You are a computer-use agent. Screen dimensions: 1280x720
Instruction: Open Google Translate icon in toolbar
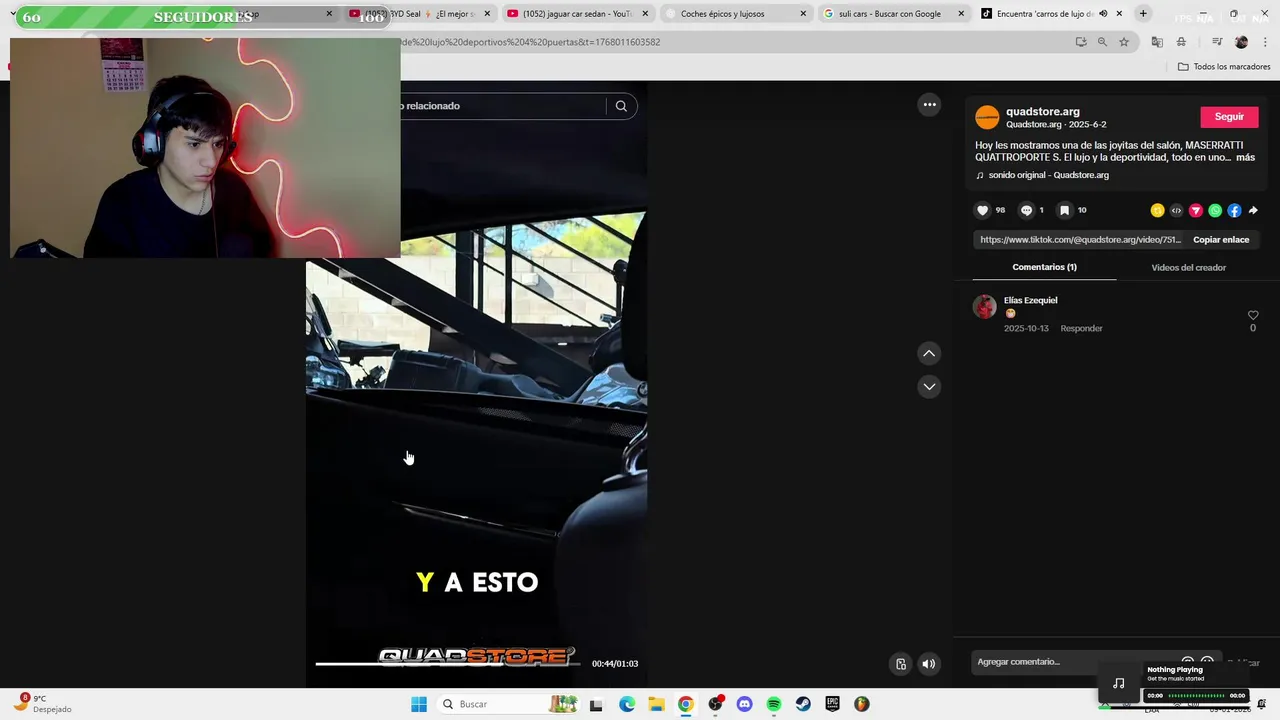(x=1157, y=42)
